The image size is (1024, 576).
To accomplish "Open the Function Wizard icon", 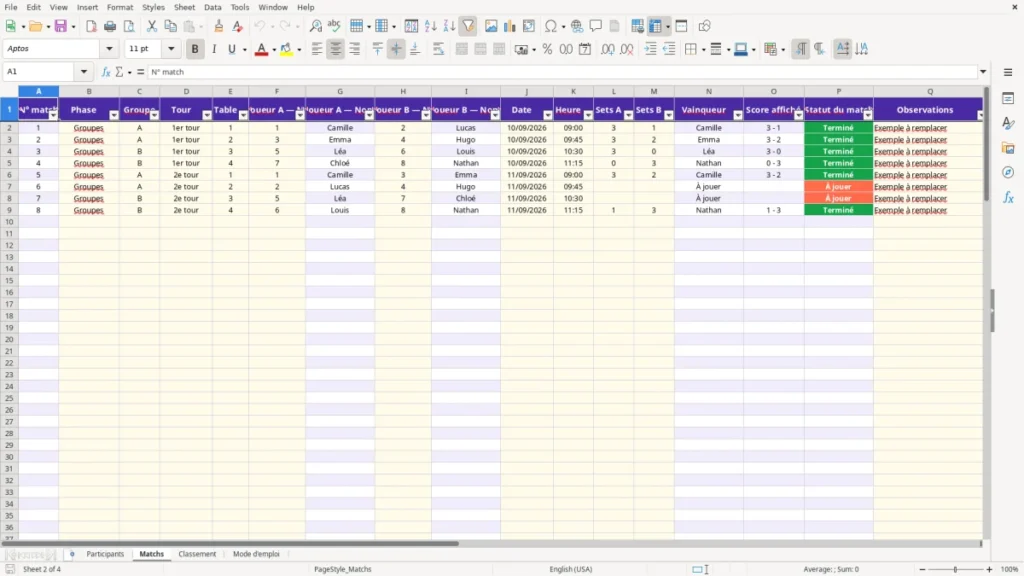I will coord(106,72).
